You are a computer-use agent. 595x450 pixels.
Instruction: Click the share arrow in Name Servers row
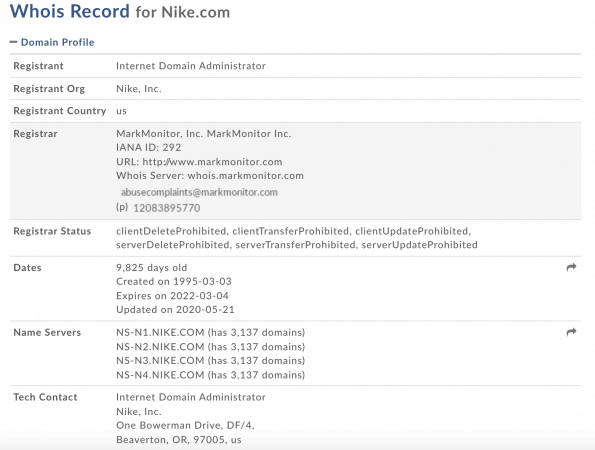point(571,332)
